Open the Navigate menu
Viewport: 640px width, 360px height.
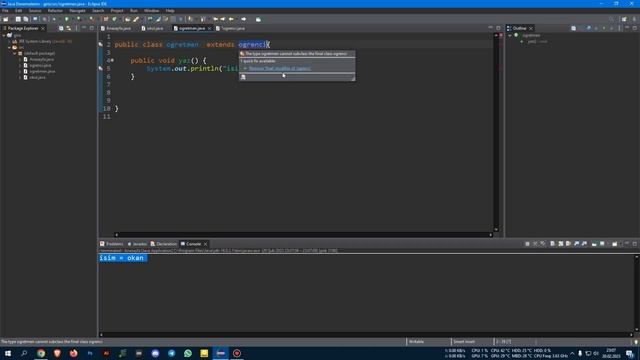[77, 11]
